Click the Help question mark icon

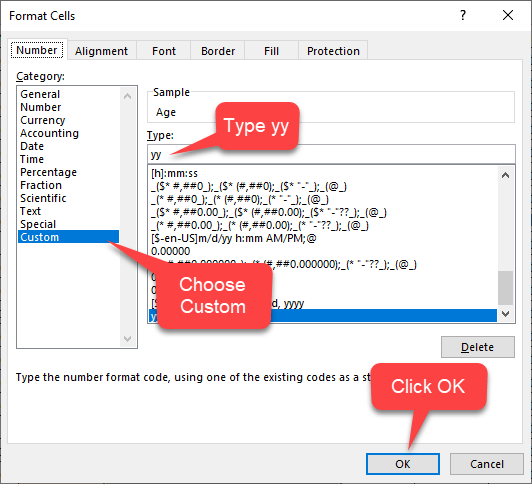click(x=463, y=15)
